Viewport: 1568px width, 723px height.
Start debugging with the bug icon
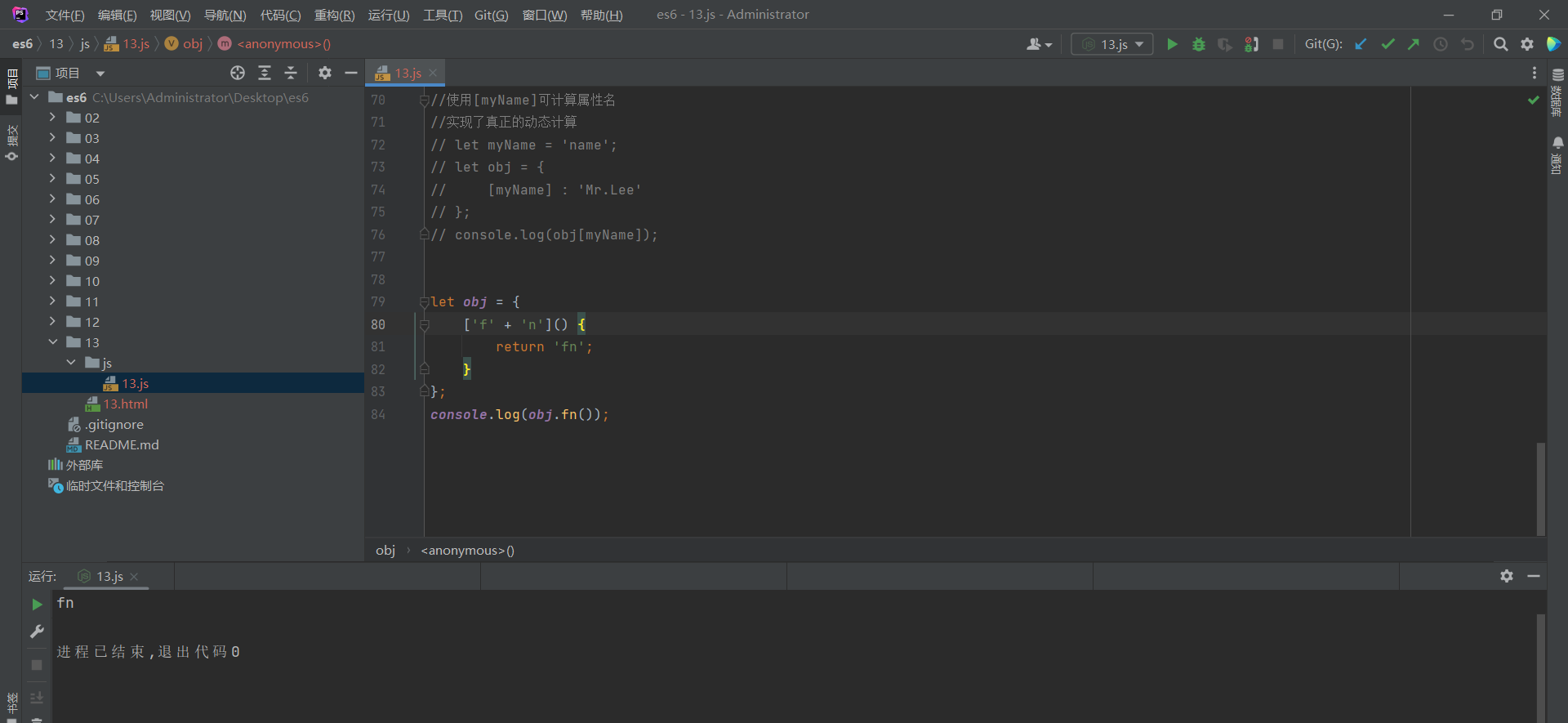(1199, 44)
